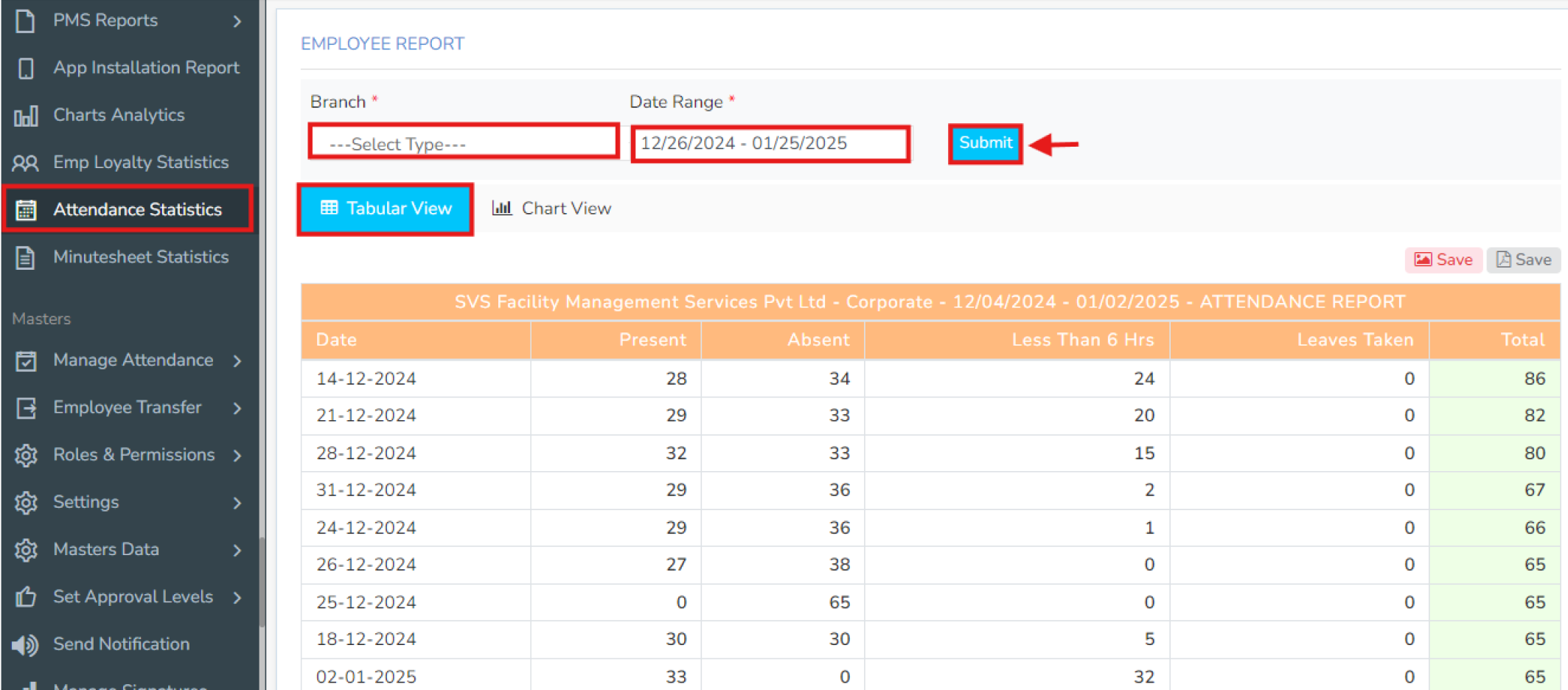This screenshot has height=690, width=1568.
Task: Click the EMPLOYEE REPORT heading
Action: (383, 43)
